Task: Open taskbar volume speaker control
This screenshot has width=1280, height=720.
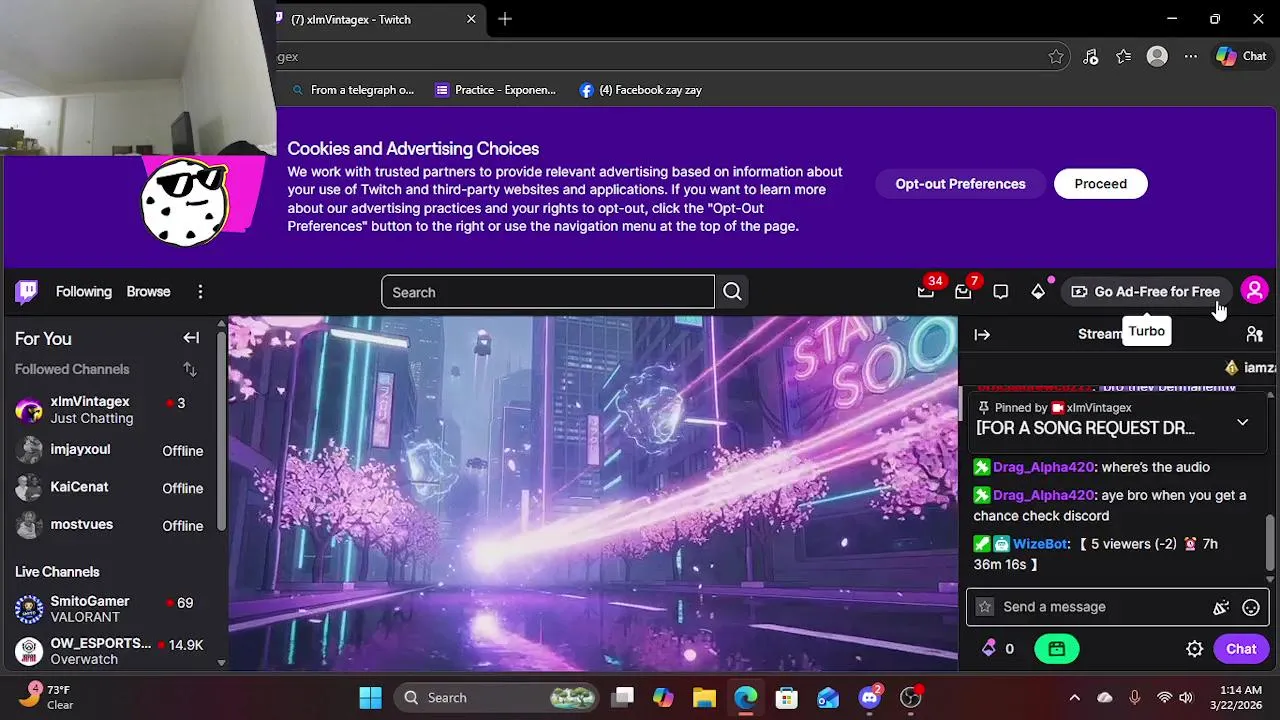Action: (1186, 698)
